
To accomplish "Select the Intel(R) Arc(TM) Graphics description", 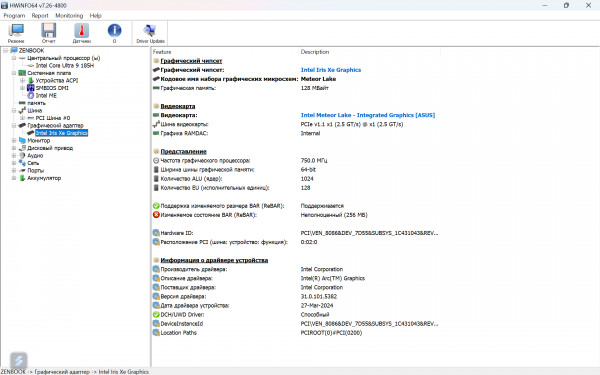I will pyautogui.click(x=333, y=278).
